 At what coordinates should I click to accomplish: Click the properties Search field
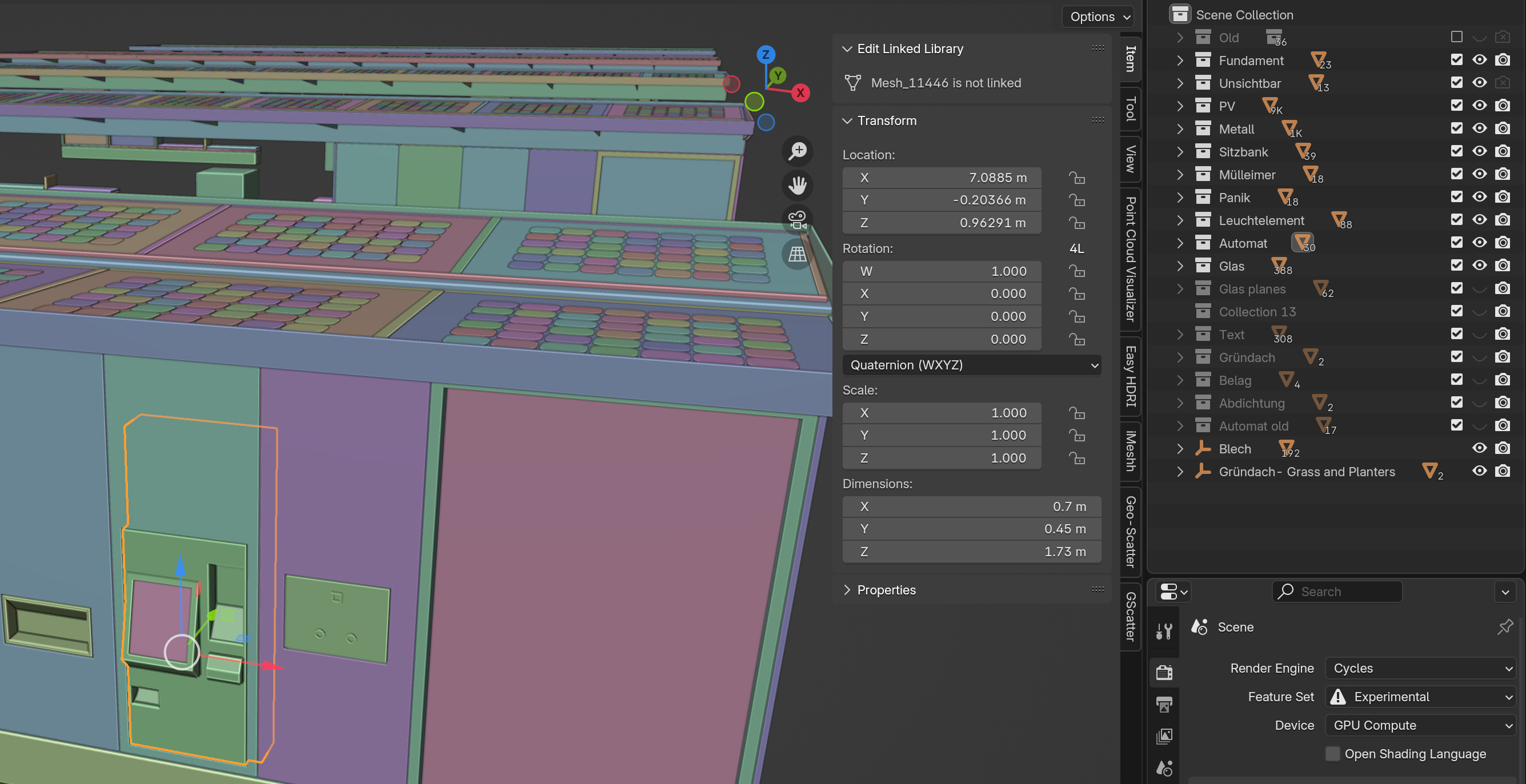pos(1337,591)
